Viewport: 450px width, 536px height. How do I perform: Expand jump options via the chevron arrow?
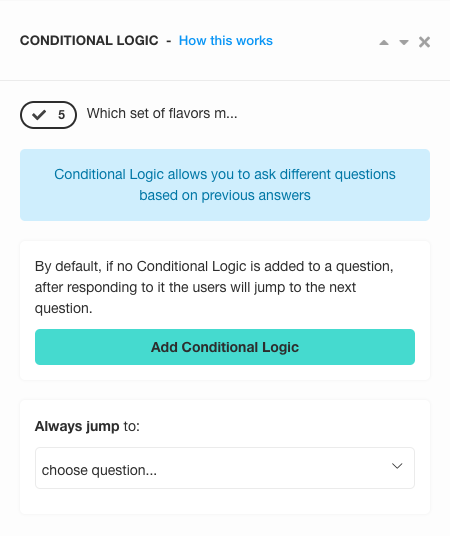pyautogui.click(x=397, y=466)
